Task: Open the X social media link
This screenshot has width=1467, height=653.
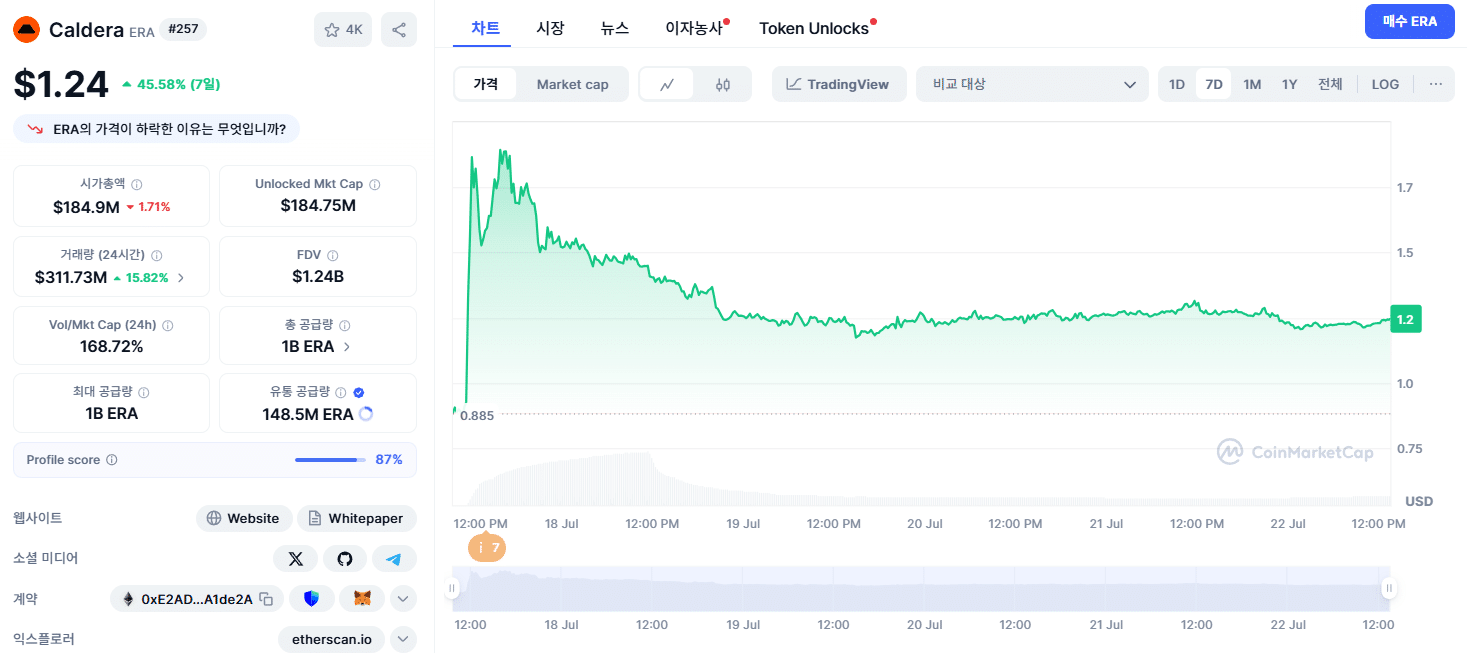Action: pos(295,558)
